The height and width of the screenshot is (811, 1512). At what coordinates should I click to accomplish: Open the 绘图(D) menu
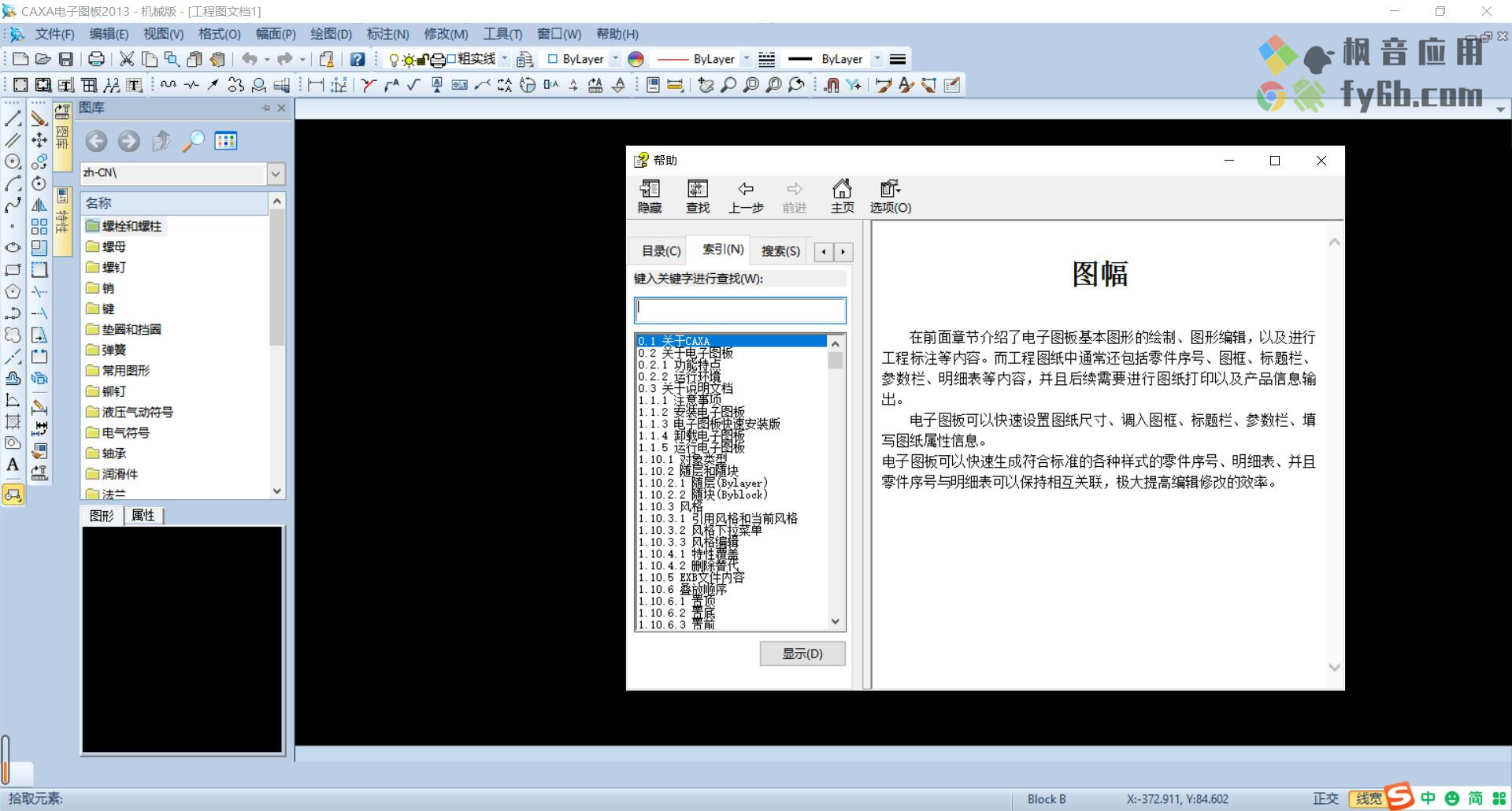(331, 34)
